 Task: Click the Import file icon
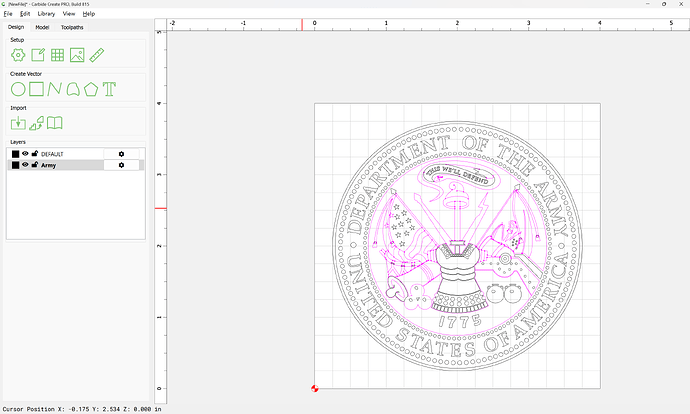[18, 123]
